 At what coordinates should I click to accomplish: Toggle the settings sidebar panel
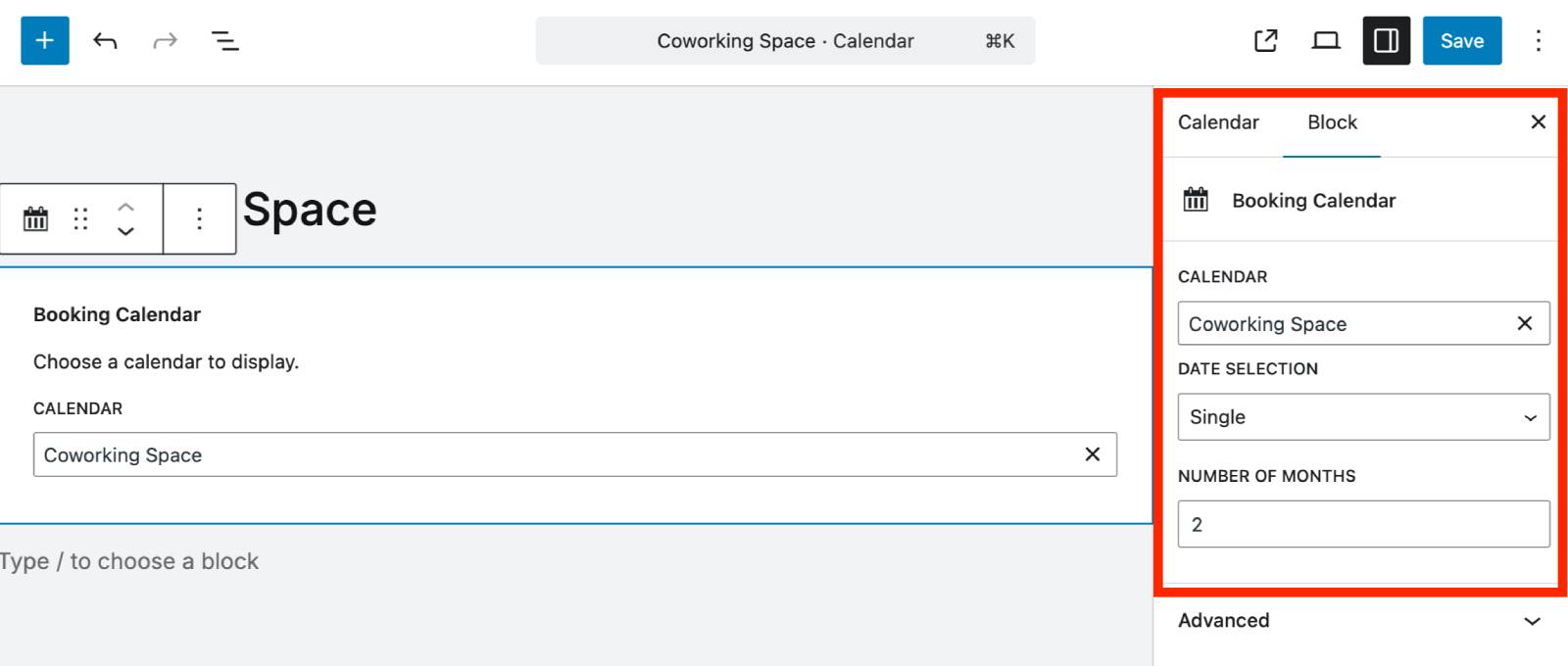coord(1386,40)
